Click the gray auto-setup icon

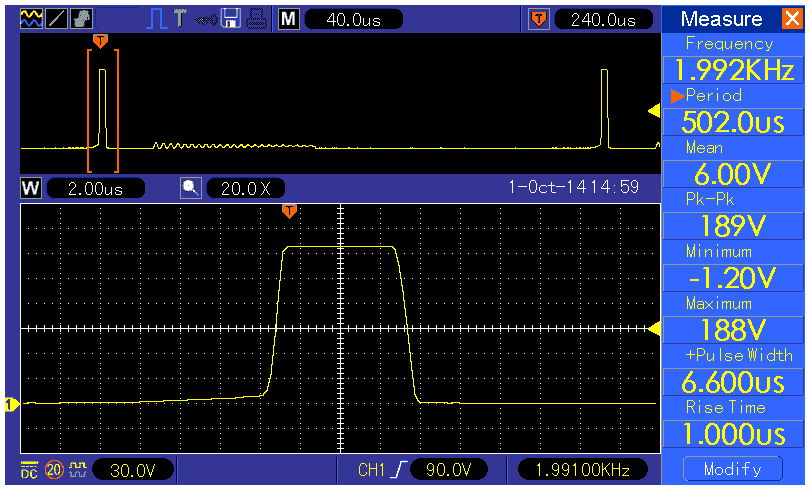[82, 19]
